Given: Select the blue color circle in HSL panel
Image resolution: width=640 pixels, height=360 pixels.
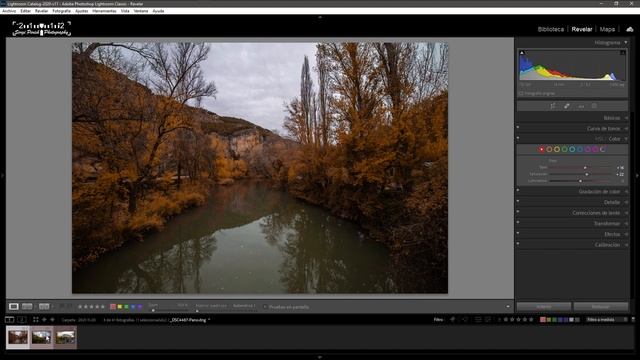Looking at the screenshot, I should [580, 149].
